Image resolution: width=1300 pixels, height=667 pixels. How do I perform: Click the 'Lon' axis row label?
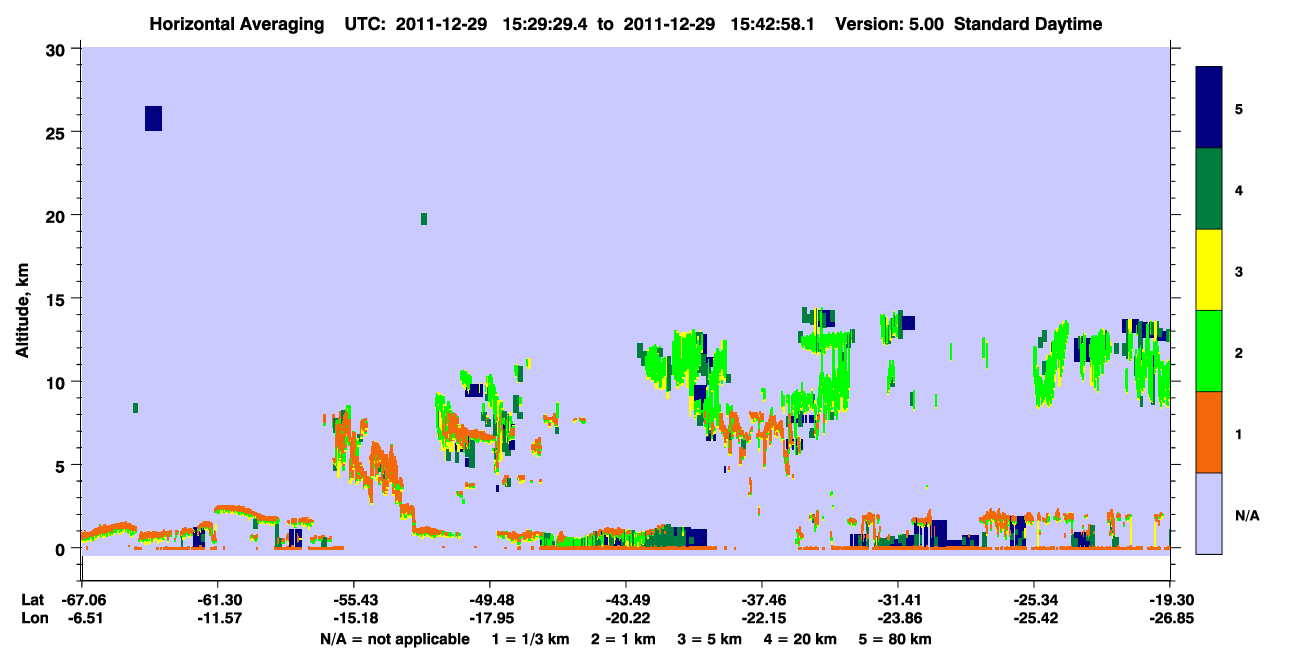click(33, 618)
